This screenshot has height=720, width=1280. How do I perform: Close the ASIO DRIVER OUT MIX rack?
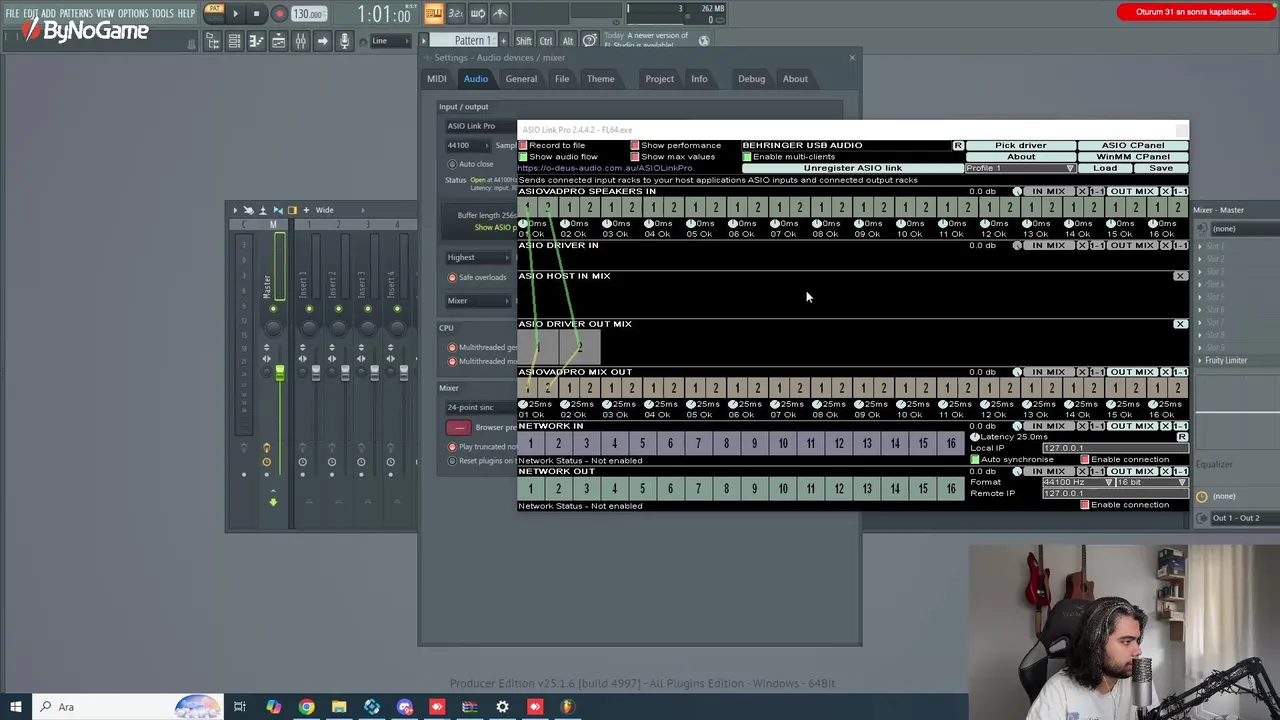1180,324
